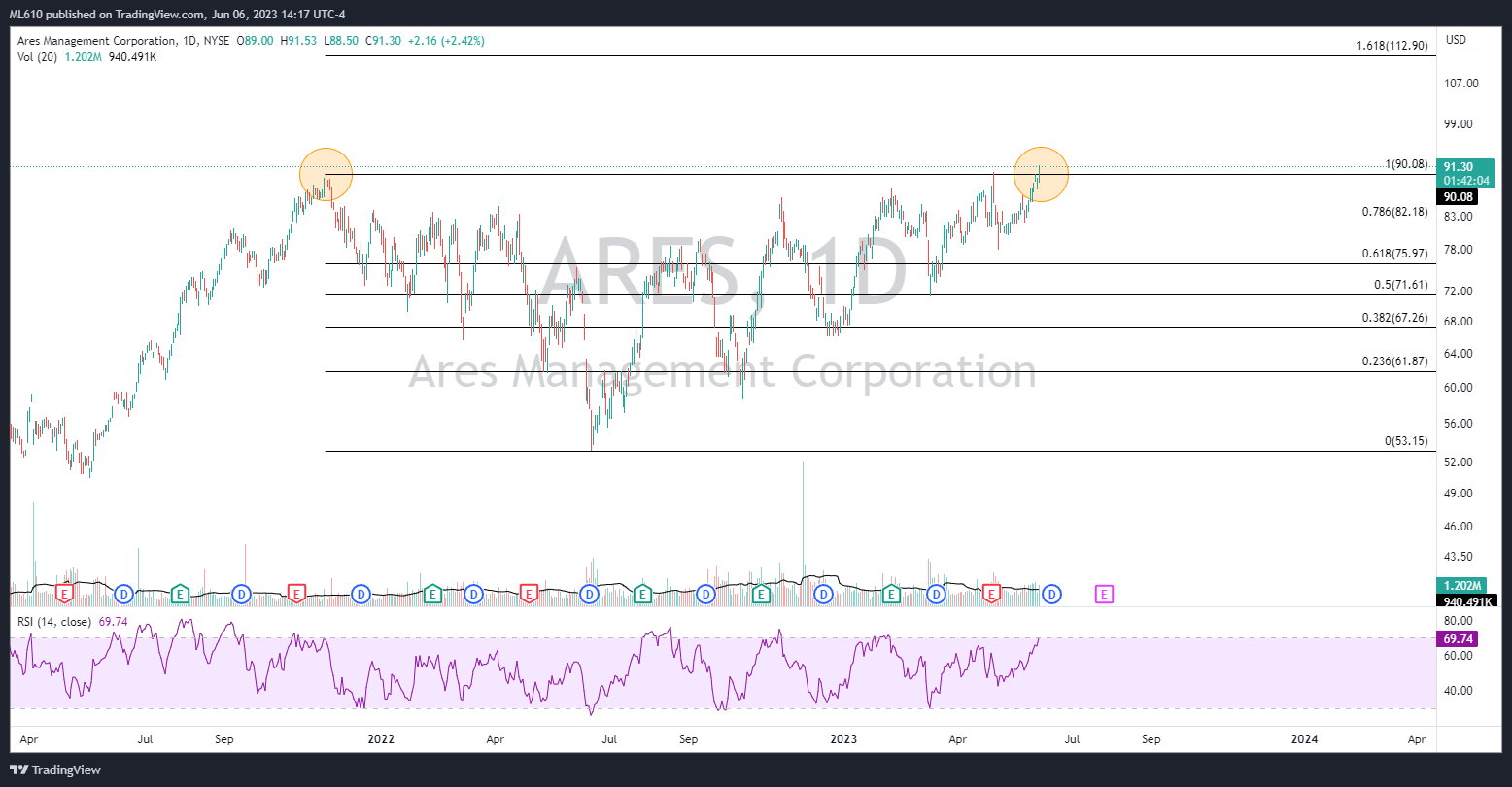
Task: Click the 2022 label on the time axis
Action: click(x=381, y=738)
